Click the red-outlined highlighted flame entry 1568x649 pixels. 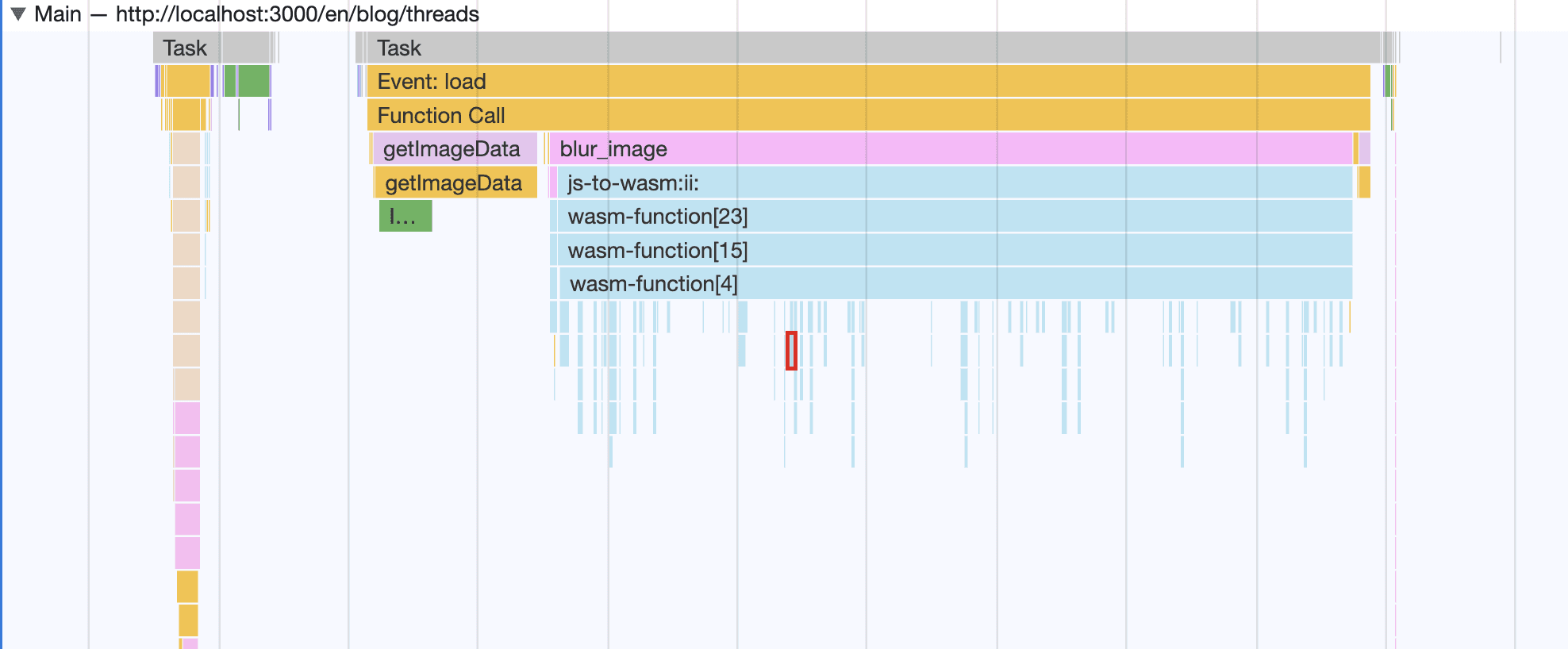[791, 351]
